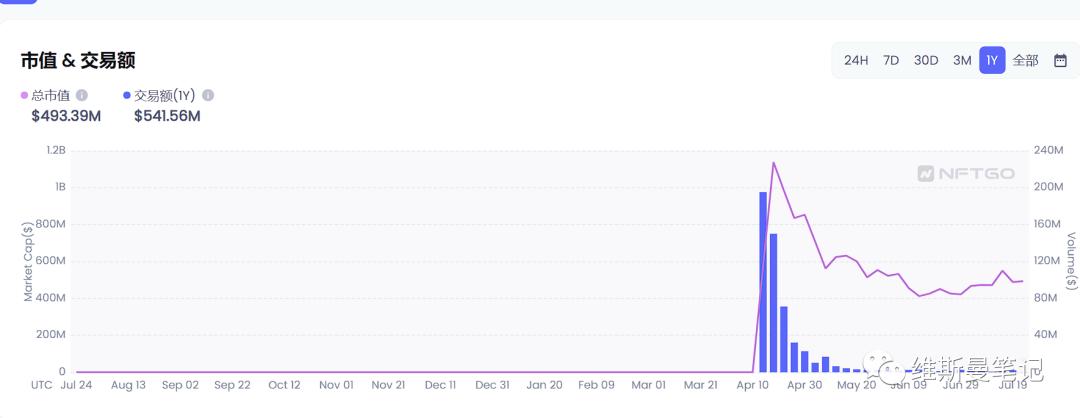
Task: Click the info icon beside 总市值
Action: pyautogui.click(x=82, y=95)
